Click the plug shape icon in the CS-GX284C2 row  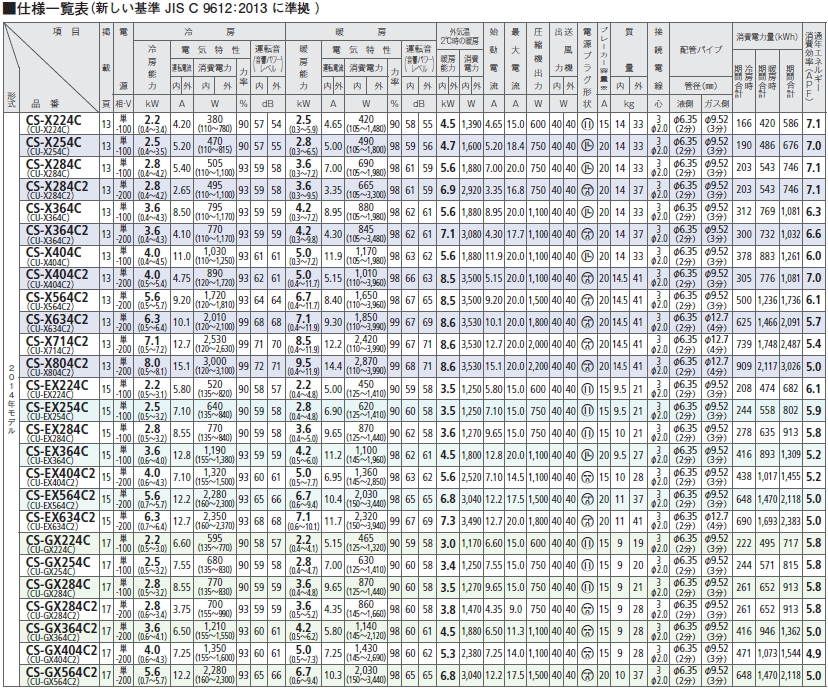click(587, 609)
